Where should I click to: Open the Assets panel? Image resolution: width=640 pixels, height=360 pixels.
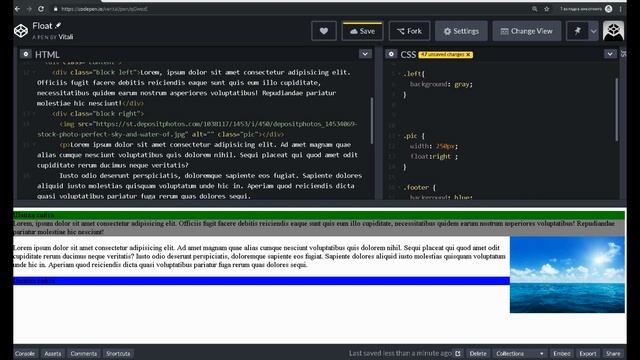(53, 353)
